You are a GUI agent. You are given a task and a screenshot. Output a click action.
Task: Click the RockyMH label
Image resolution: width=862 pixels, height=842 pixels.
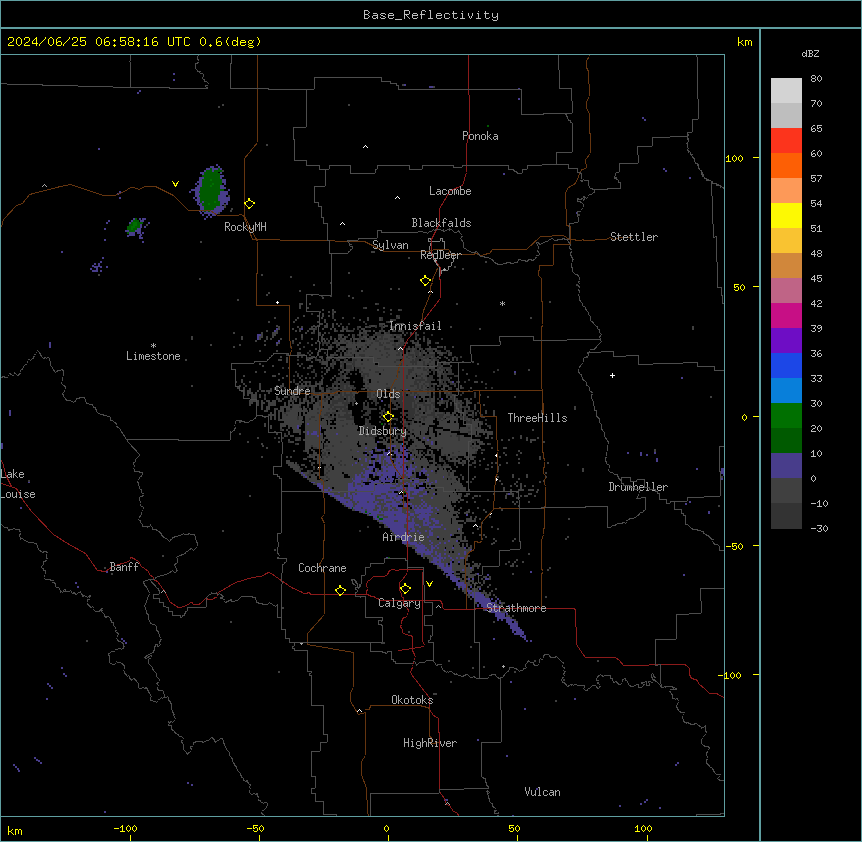coord(245,227)
